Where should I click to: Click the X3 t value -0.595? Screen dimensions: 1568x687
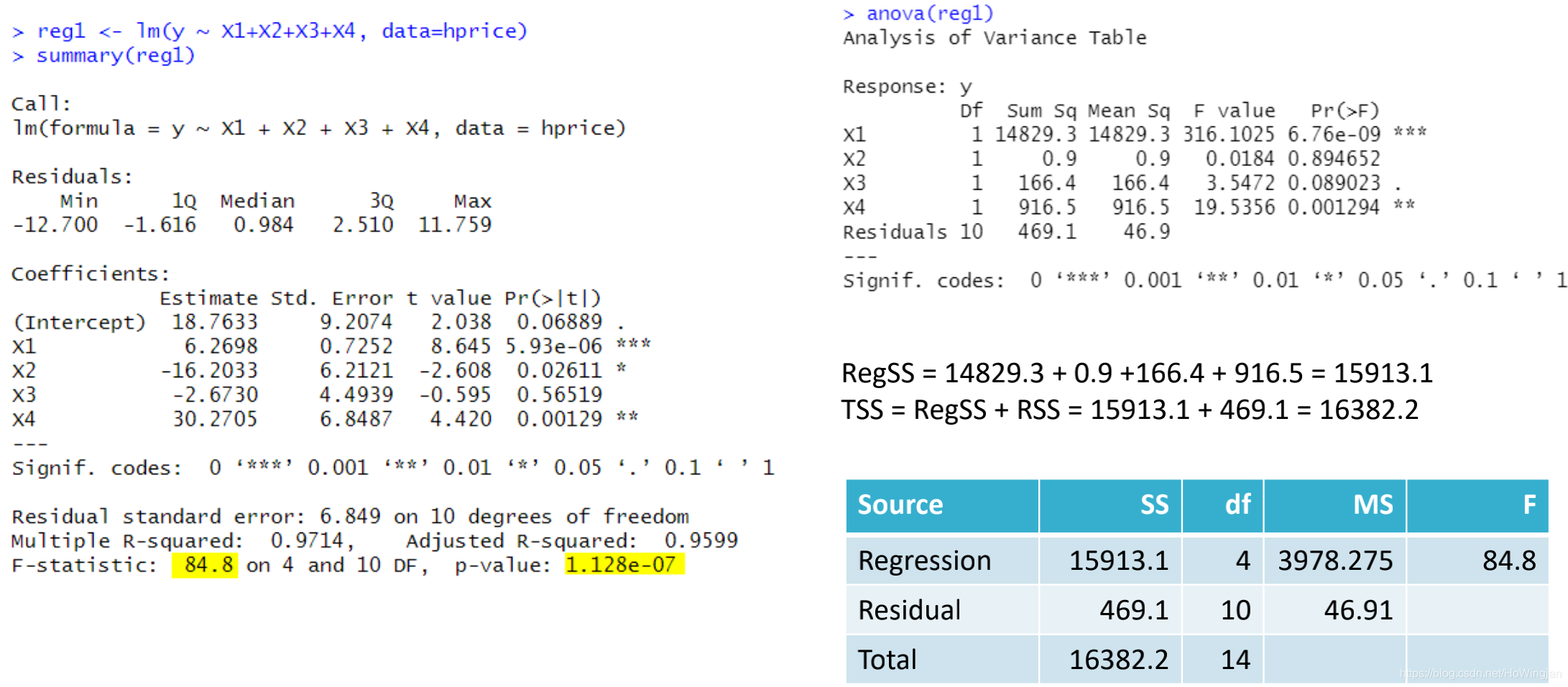pos(455,394)
